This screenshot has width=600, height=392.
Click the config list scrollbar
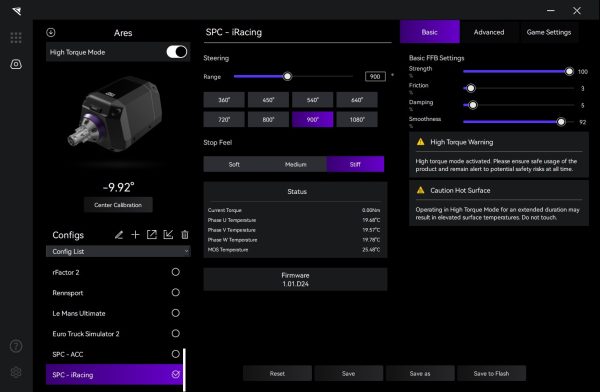click(x=184, y=369)
